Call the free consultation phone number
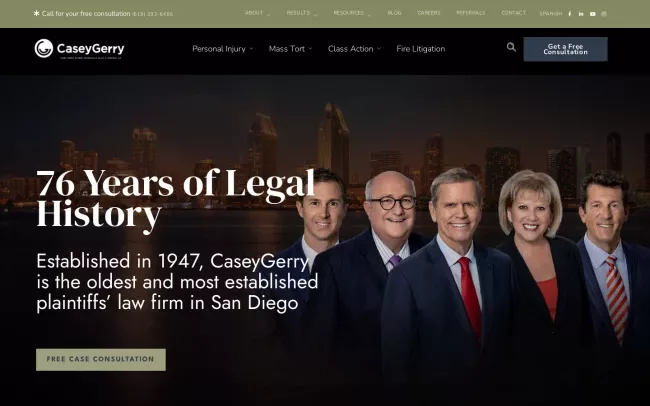 [152, 14]
